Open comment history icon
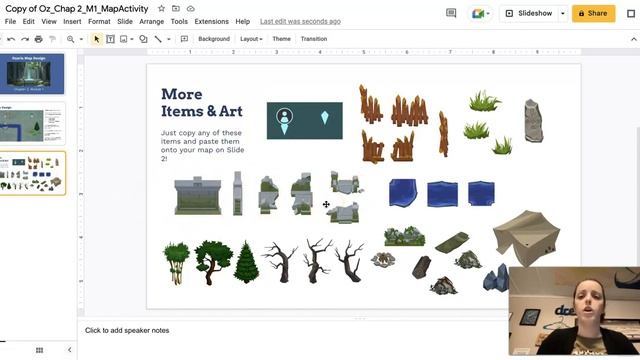 click(451, 13)
